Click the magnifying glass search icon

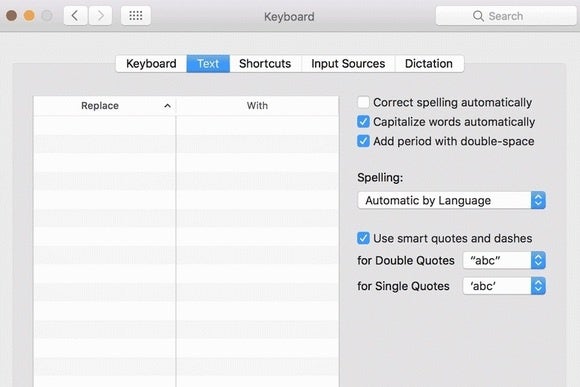pyautogui.click(x=478, y=16)
